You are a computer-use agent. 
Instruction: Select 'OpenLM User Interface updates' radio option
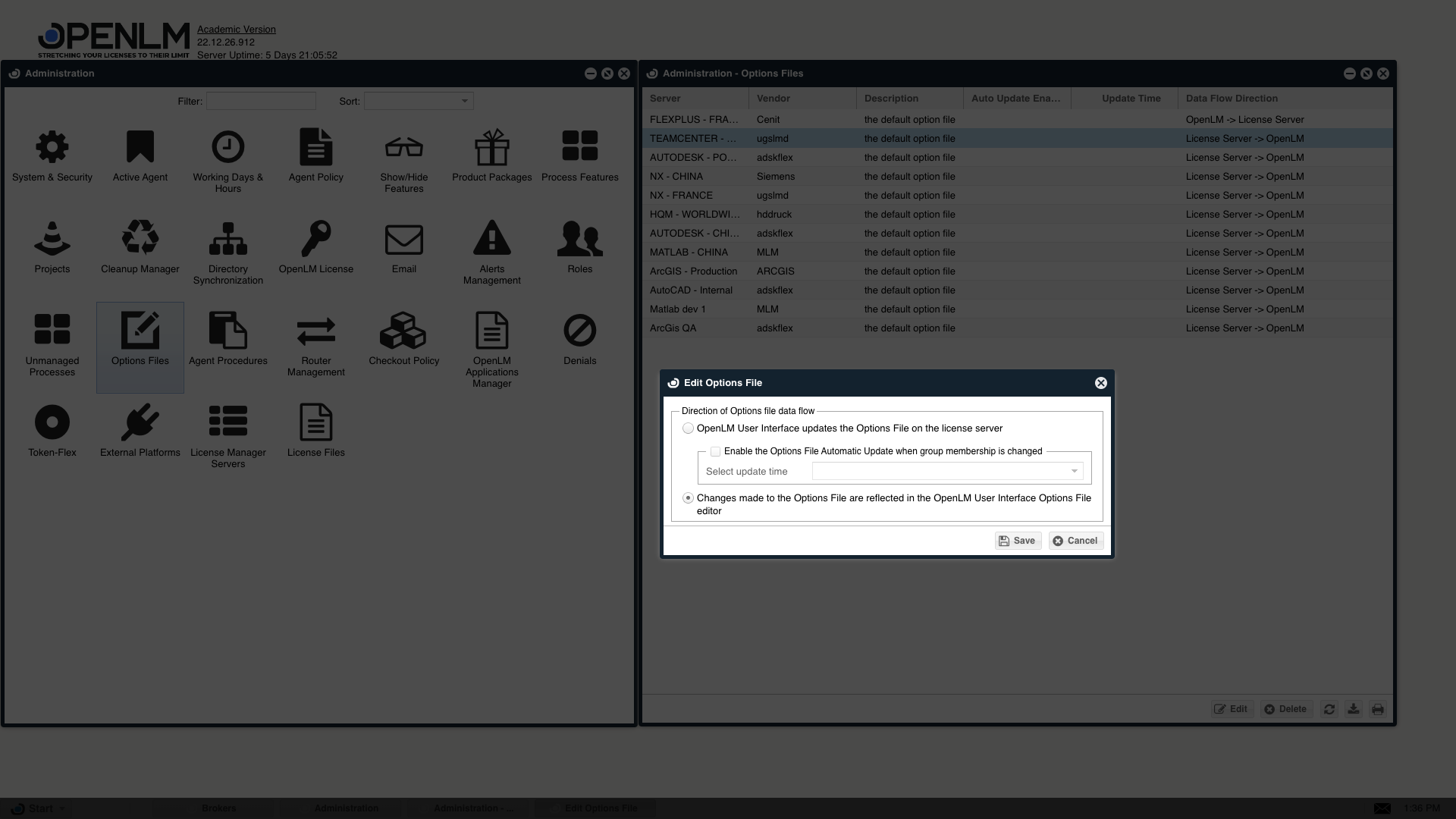[x=688, y=428]
